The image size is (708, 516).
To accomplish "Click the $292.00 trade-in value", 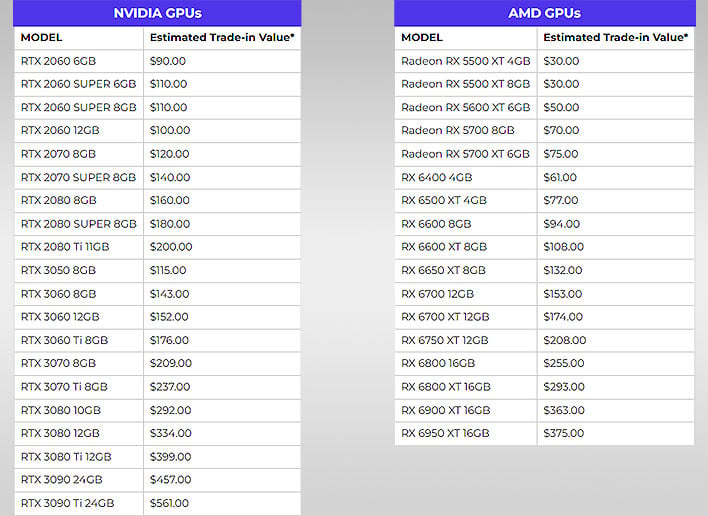I will coord(171,410).
